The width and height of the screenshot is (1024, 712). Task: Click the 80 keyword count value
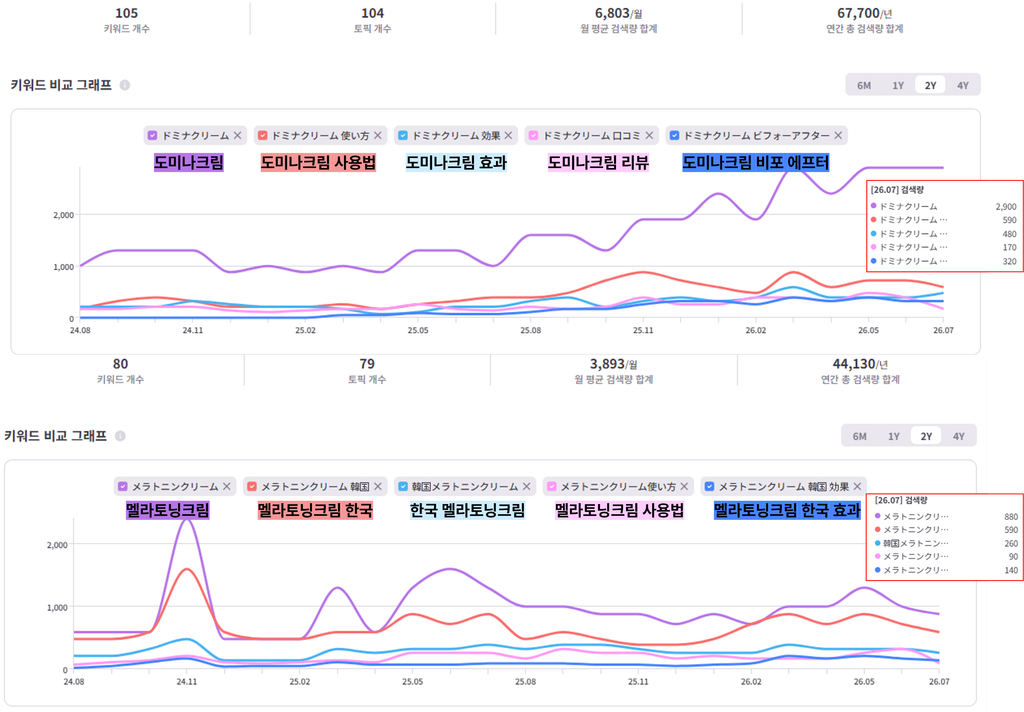tap(120, 364)
